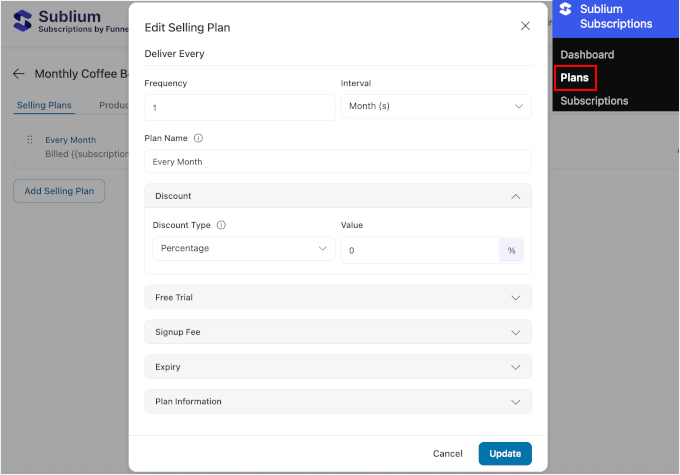Open Plans in the sidebar menu

[575, 78]
